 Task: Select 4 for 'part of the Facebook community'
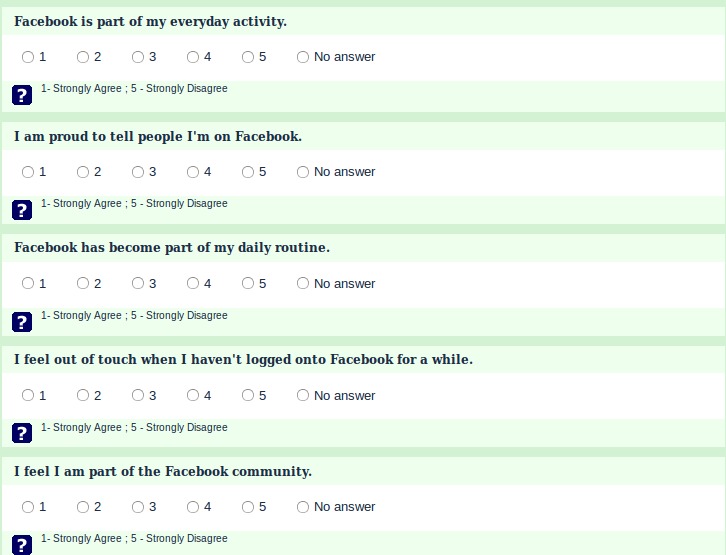(193, 507)
